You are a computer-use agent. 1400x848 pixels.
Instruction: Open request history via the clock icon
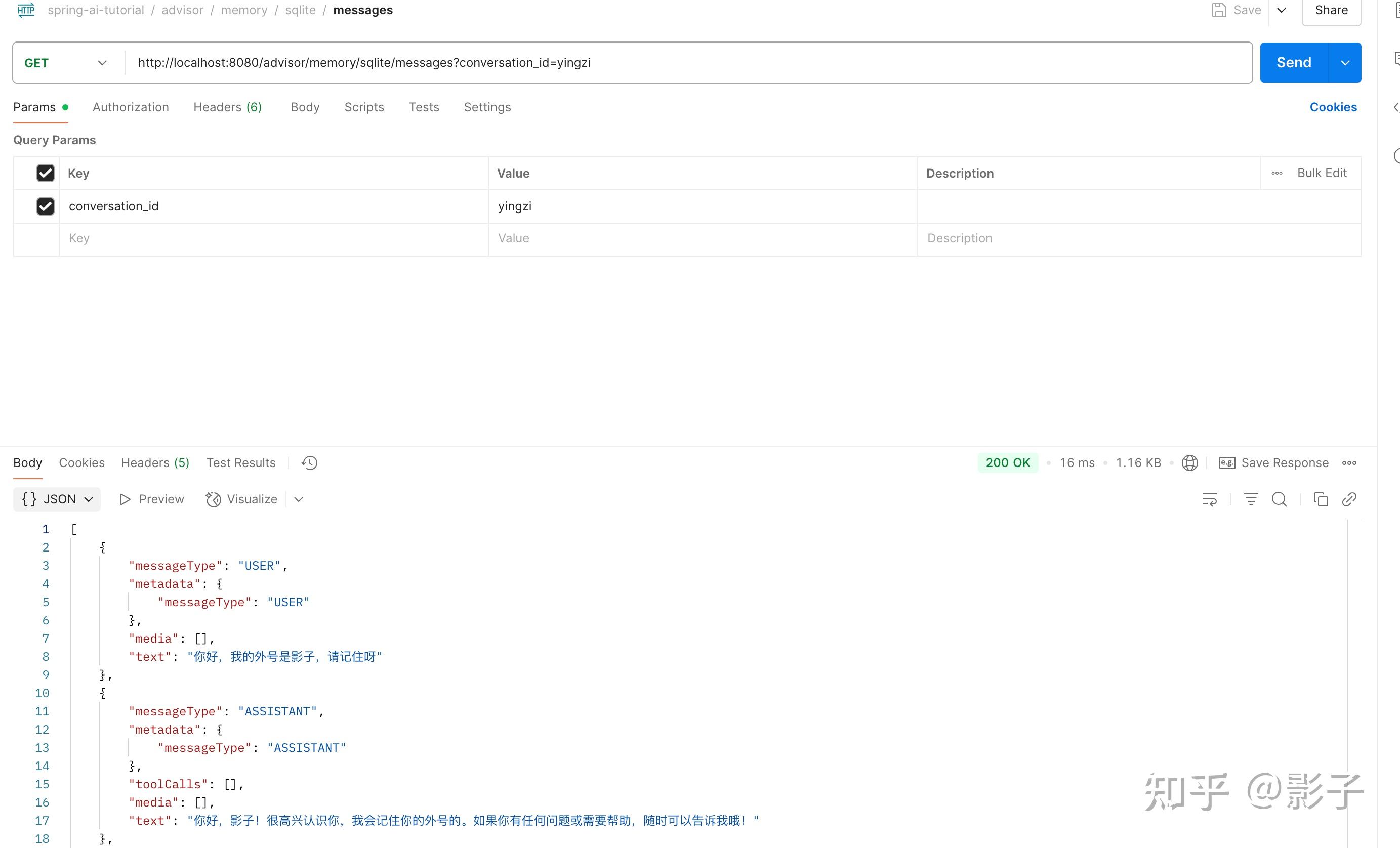(x=309, y=462)
